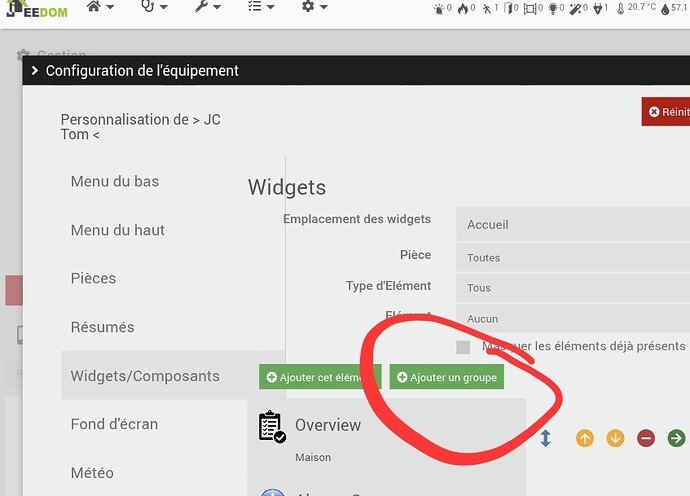The width and height of the screenshot is (690, 496).
Task: Click the magic wand summary icon
Action: 576,9
